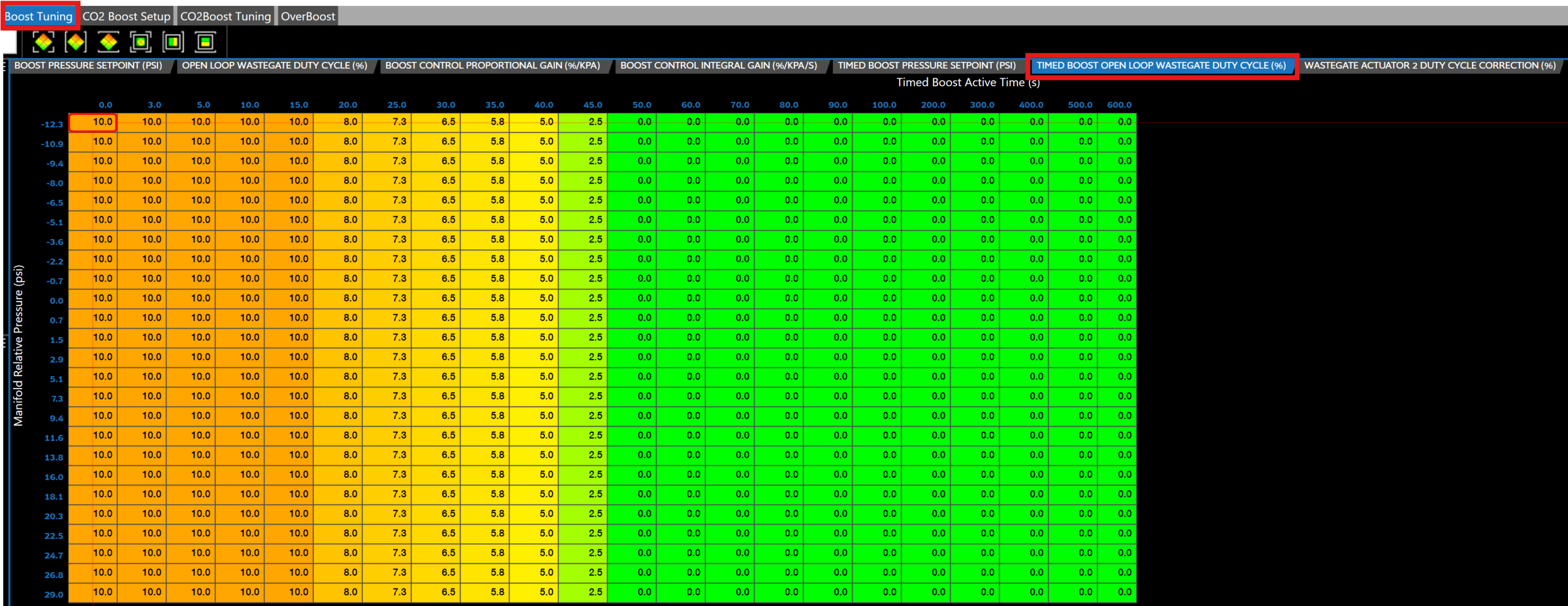
Task: Switch to the CO2 Boost Setup tab
Action: 126,16
